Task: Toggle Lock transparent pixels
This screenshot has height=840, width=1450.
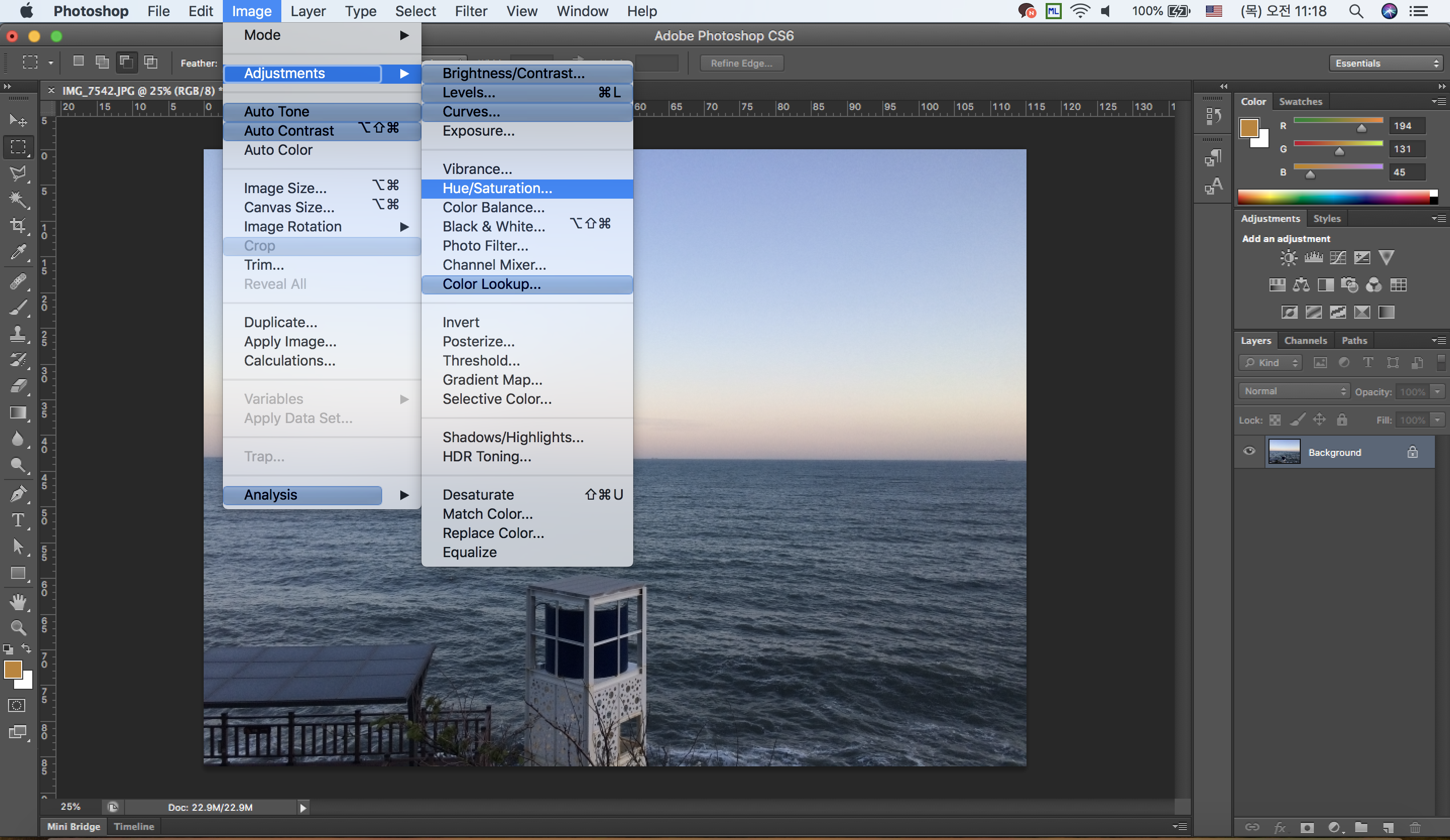Action: pyautogui.click(x=1275, y=420)
